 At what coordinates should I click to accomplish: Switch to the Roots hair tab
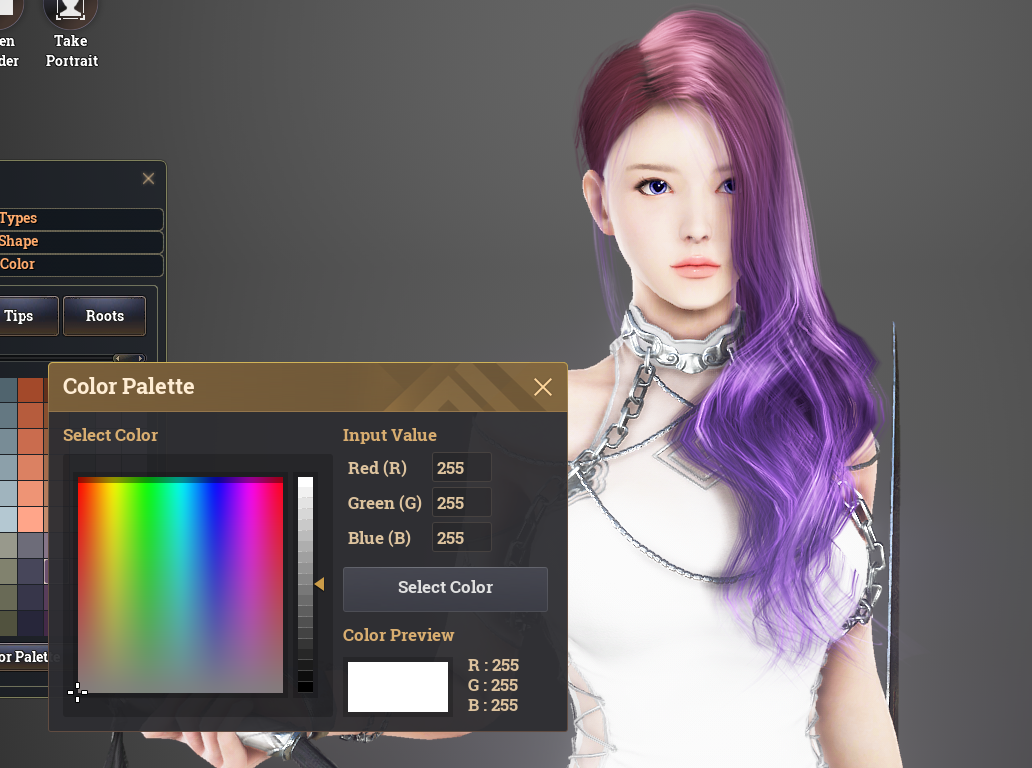point(104,316)
